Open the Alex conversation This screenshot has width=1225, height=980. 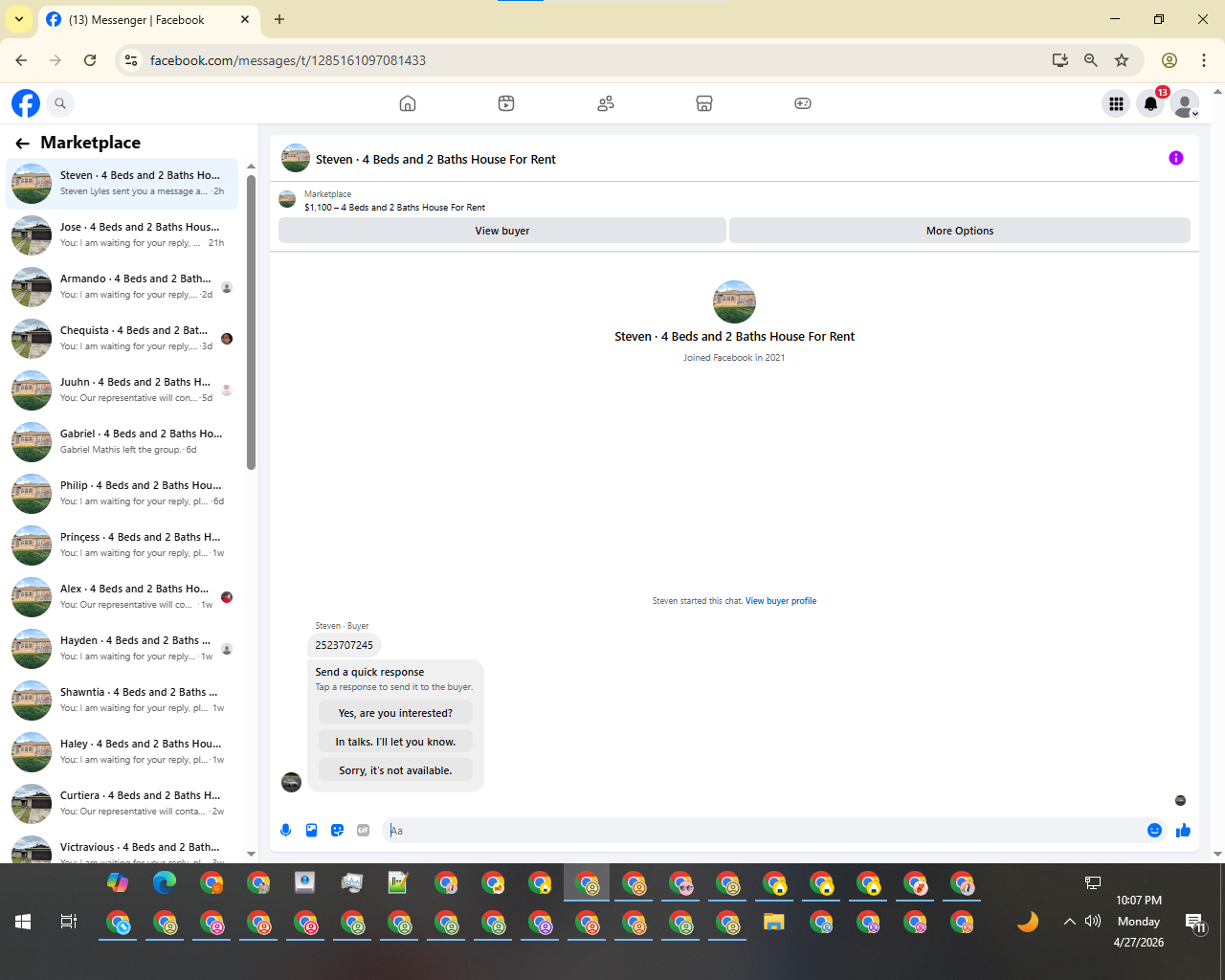(122, 596)
